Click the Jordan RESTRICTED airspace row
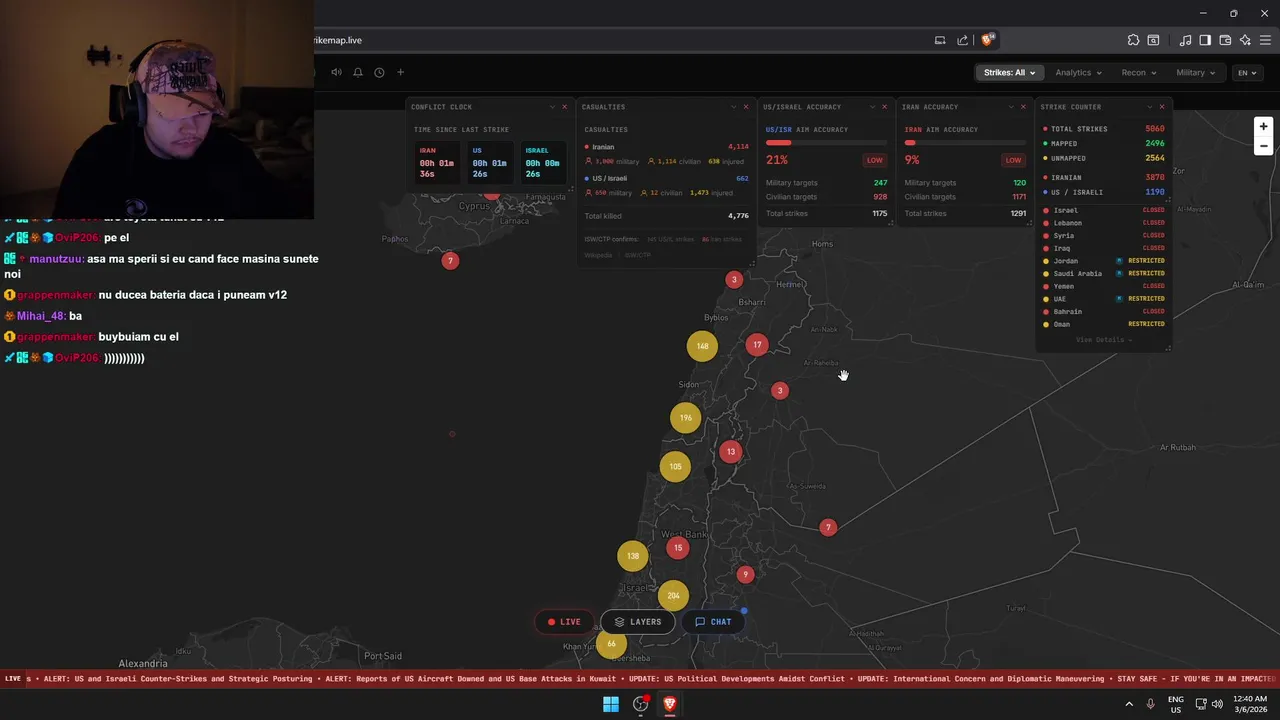Viewport: 1280px width, 720px height. [x=1104, y=261]
